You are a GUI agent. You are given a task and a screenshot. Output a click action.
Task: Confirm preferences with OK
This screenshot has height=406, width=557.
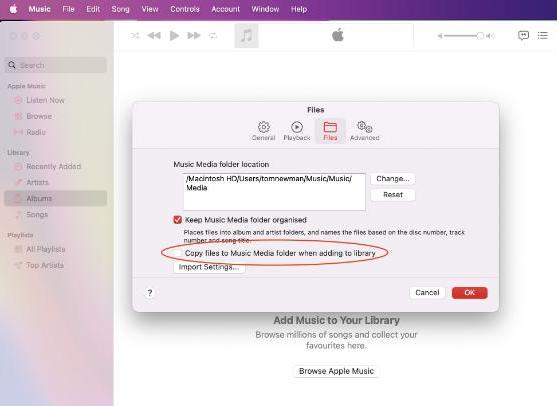tap(470, 293)
